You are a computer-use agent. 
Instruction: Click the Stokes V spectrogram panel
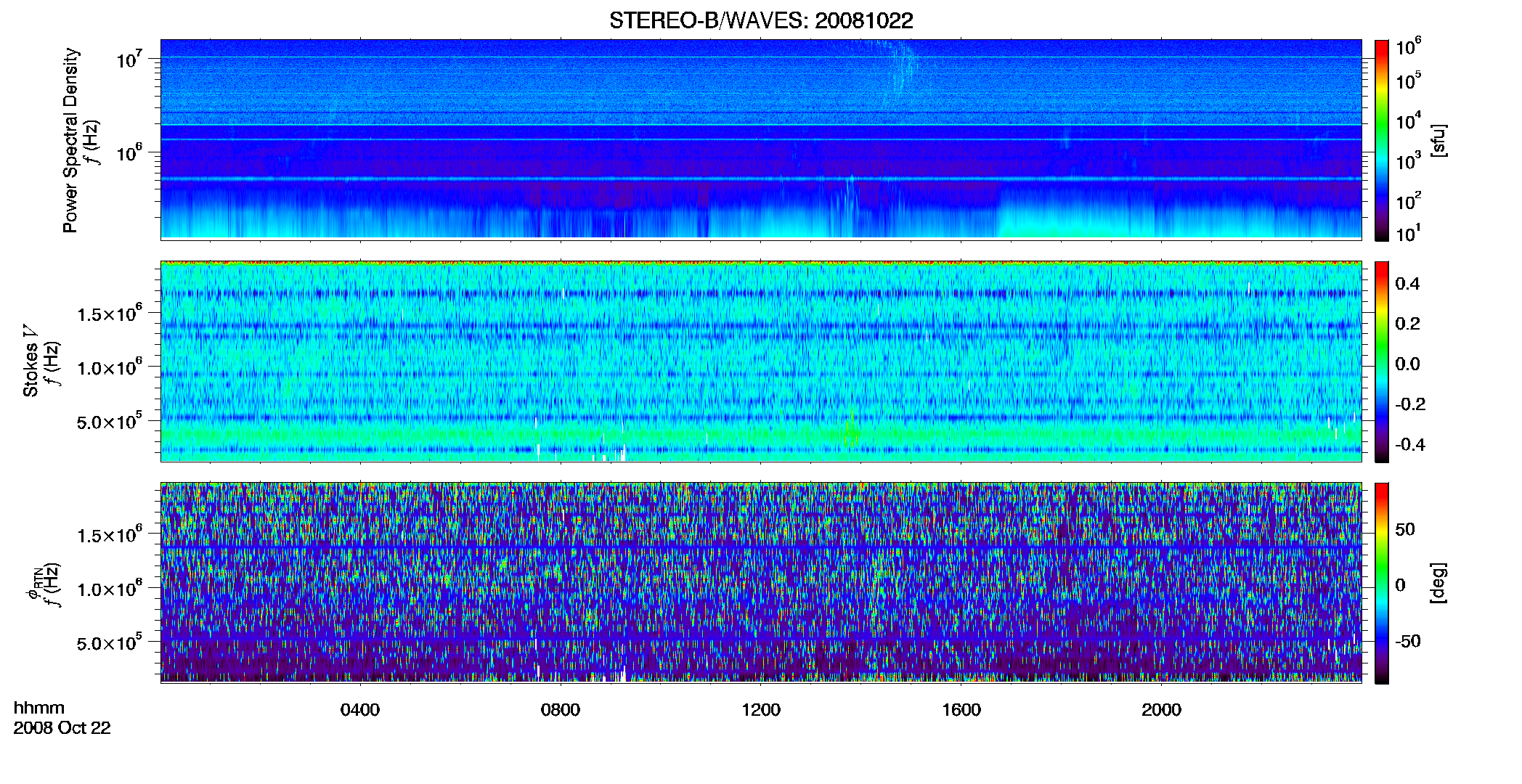tap(761, 362)
